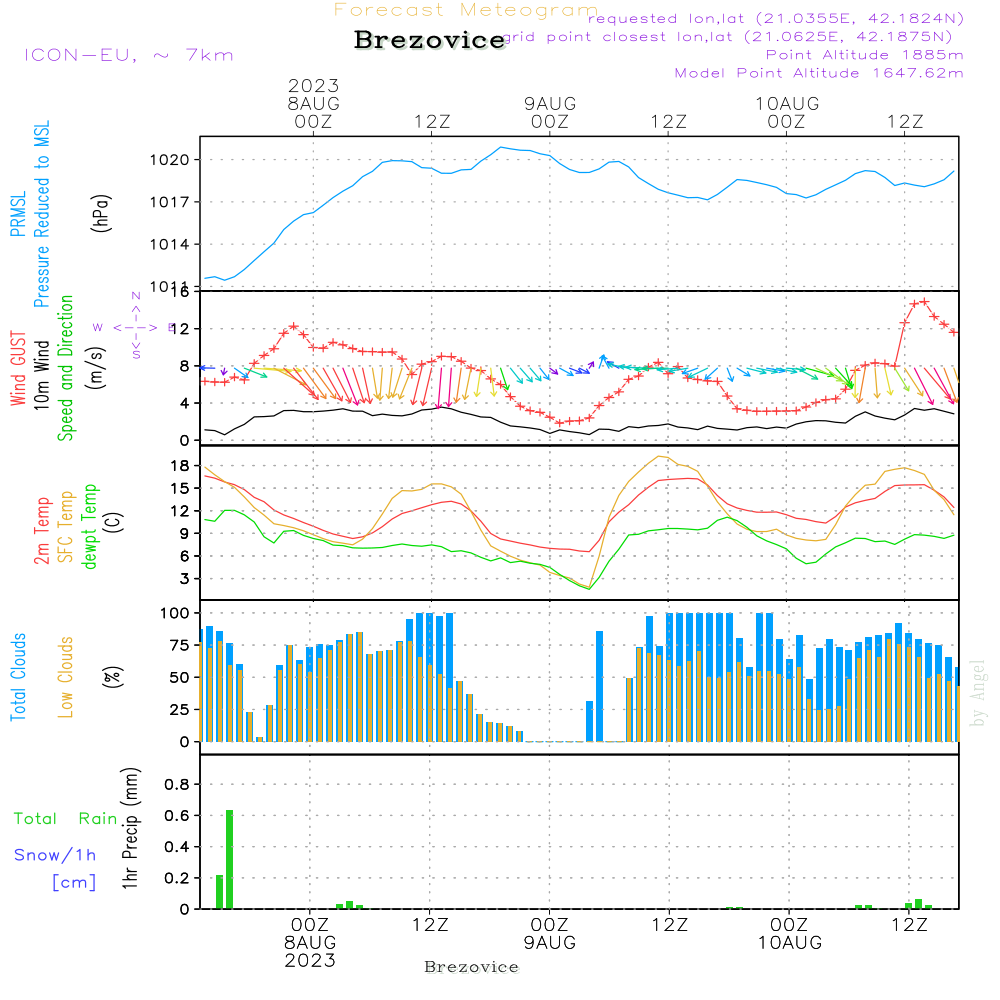The width and height of the screenshot is (1000, 1000).
Task: Click the tallest green rain bar
Action: point(230,859)
